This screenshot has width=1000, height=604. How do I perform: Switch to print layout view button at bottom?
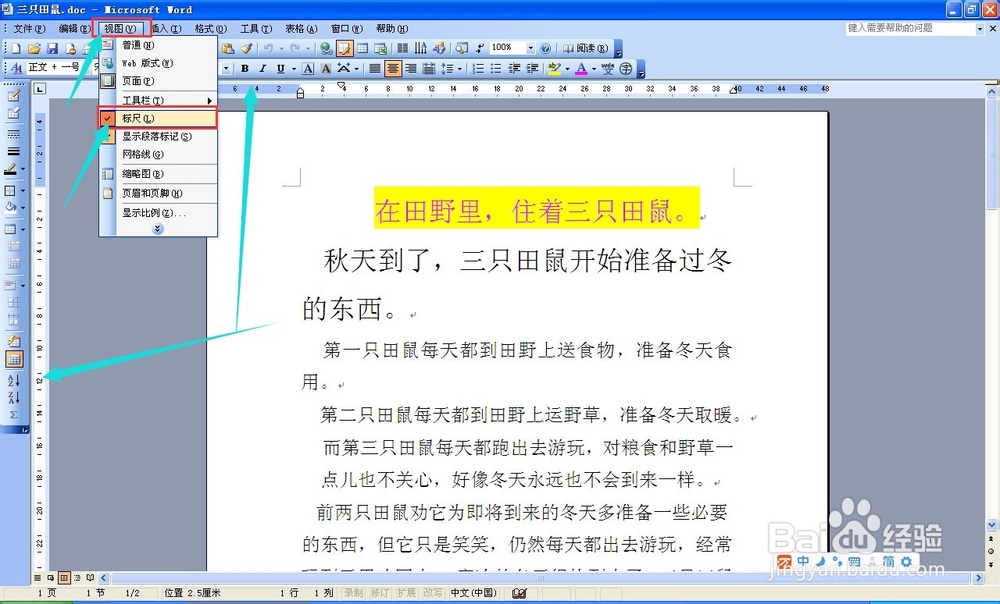[x=64, y=578]
